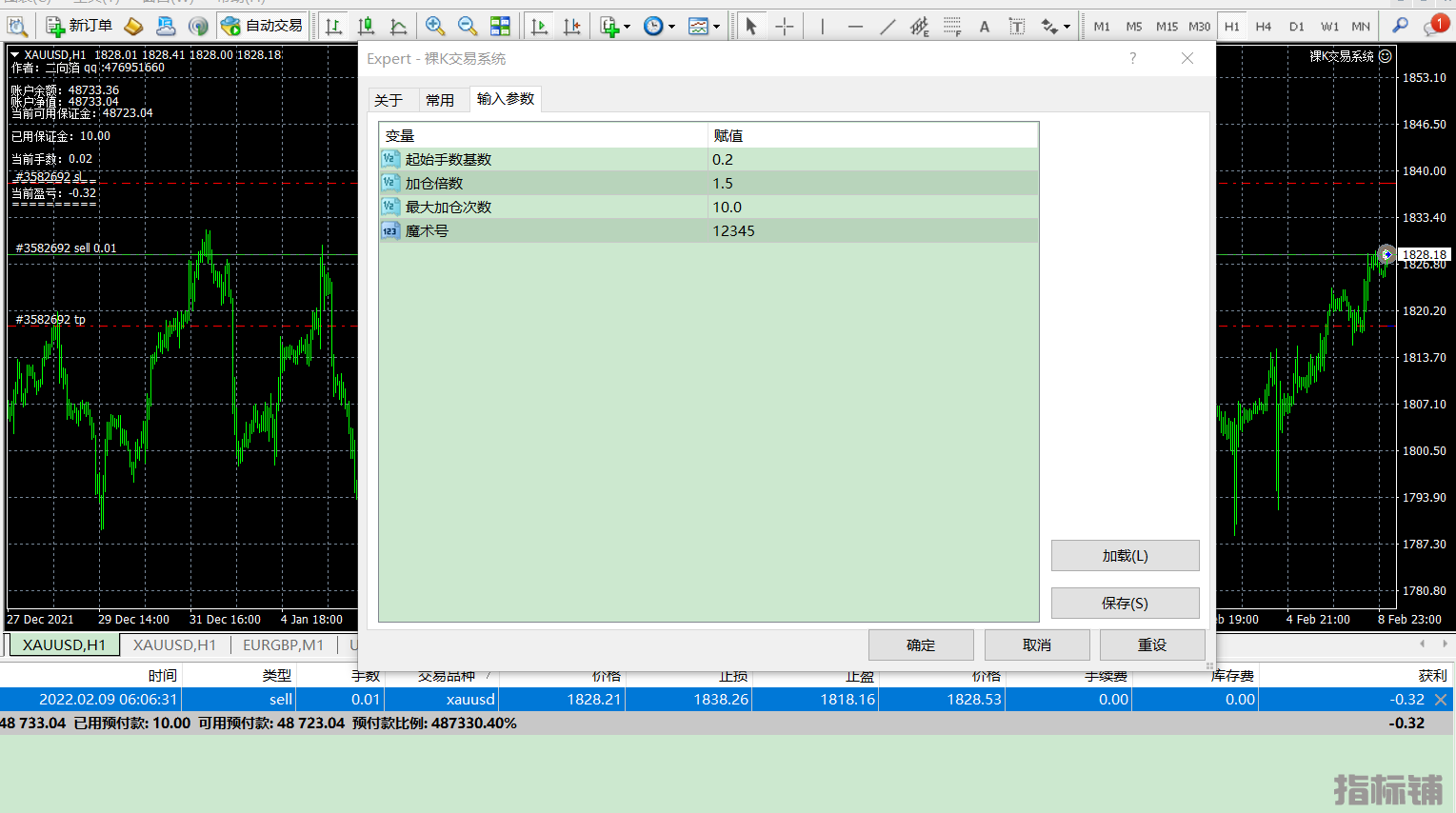The image size is (1456, 813).
Task: Click the chart tabs right scroll arrow
Action: click(1445, 644)
